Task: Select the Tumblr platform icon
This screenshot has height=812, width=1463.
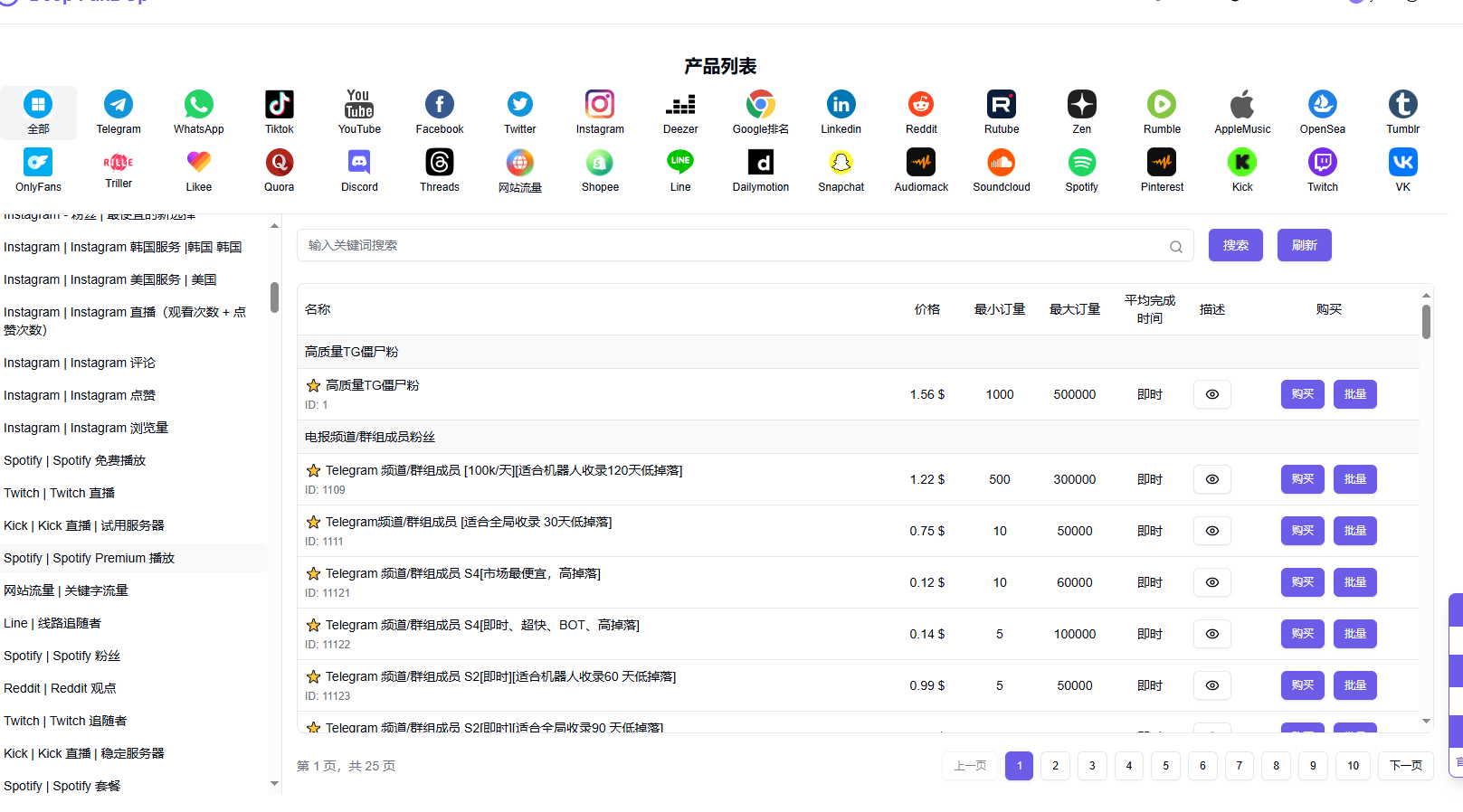Action: coord(1403,104)
